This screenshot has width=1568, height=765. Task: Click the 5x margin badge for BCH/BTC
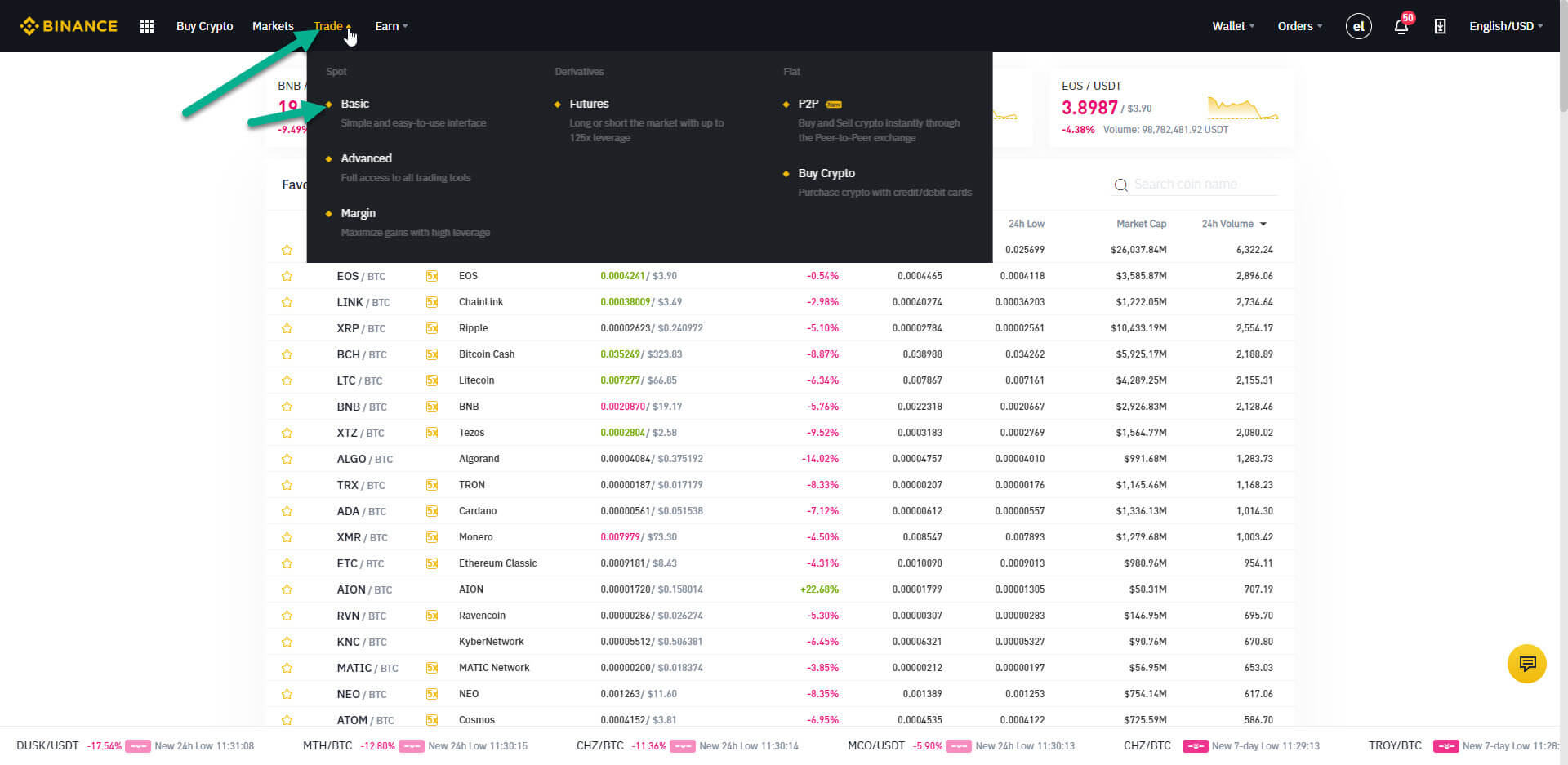(x=432, y=354)
